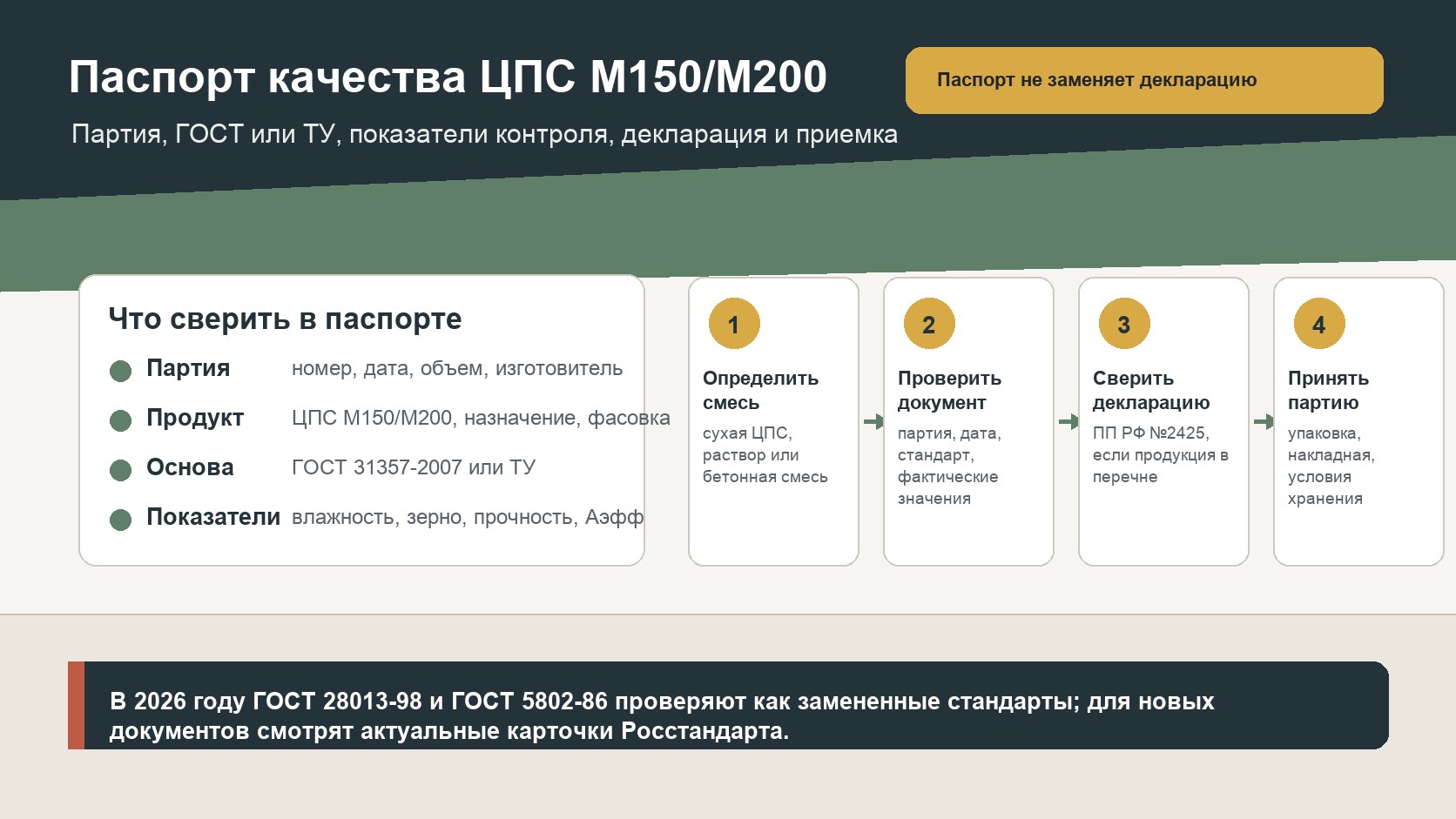Image resolution: width=1456 pixels, height=819 pixels.
Task: Click the heading Сверить декларацию
Action: [1151, 390]
